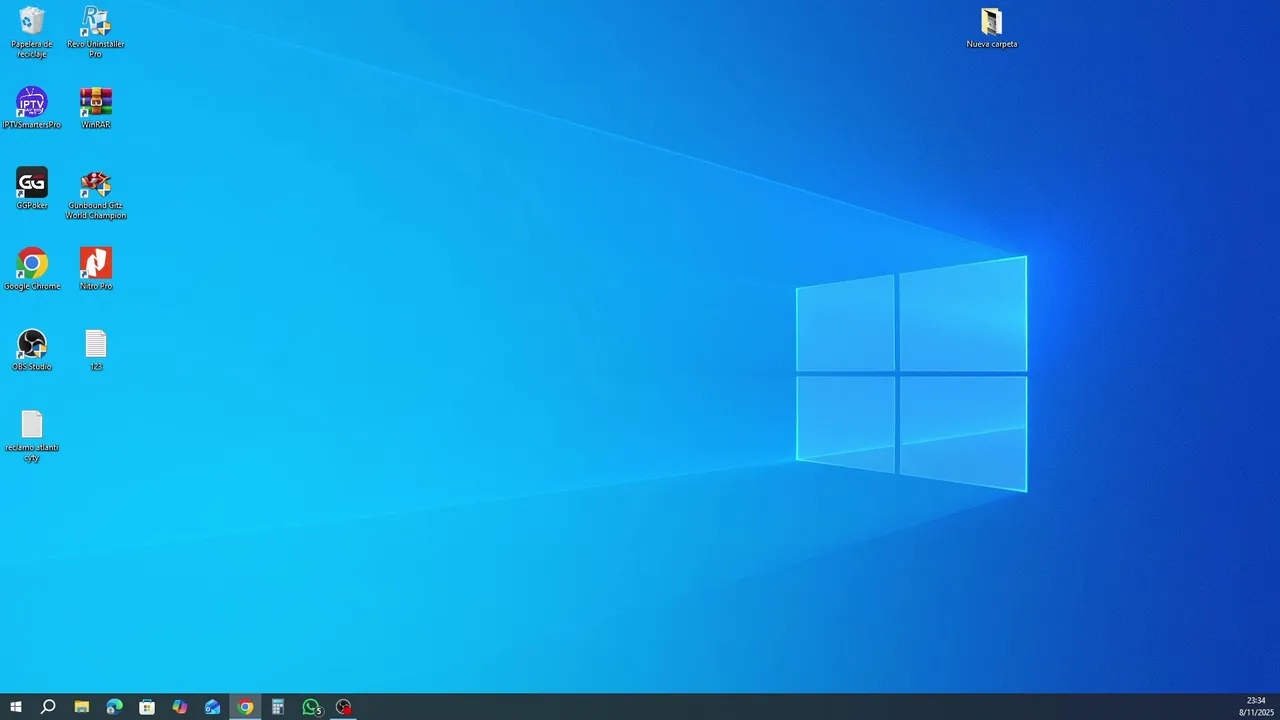1280x720 pixels.
Task: Launch Microsoft Edge from the taskbar
Action: pos(114,707)
